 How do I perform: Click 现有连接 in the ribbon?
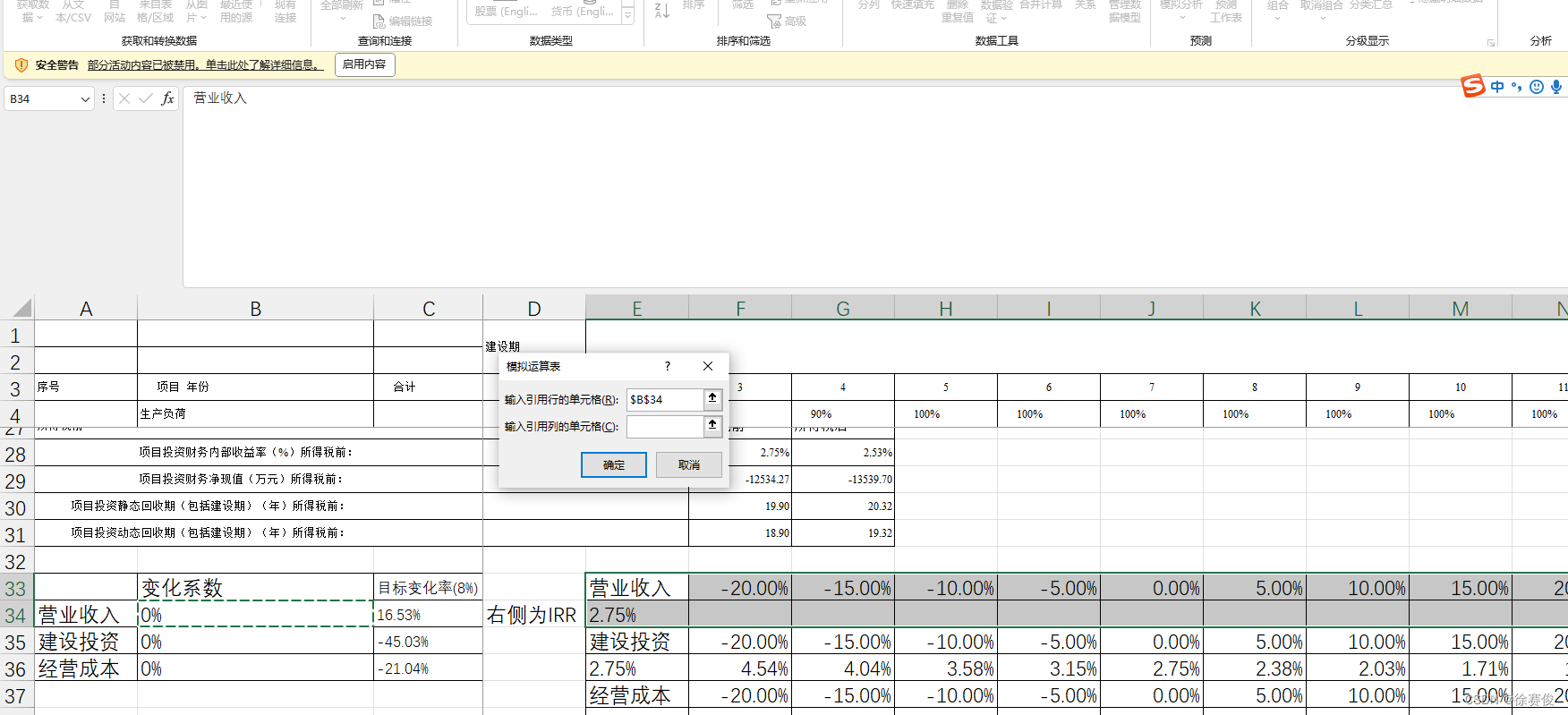point(285,12)
